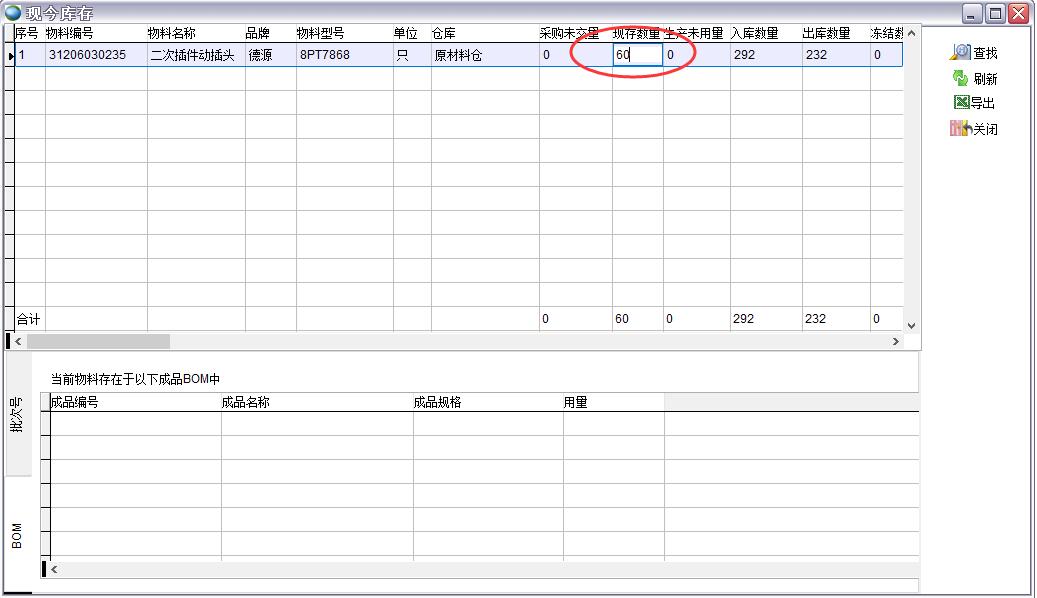The width and height of the screenshot is (1037, 598).
Task: Sort by the 物料编号 column header
Action: click(x=70, y=33)
